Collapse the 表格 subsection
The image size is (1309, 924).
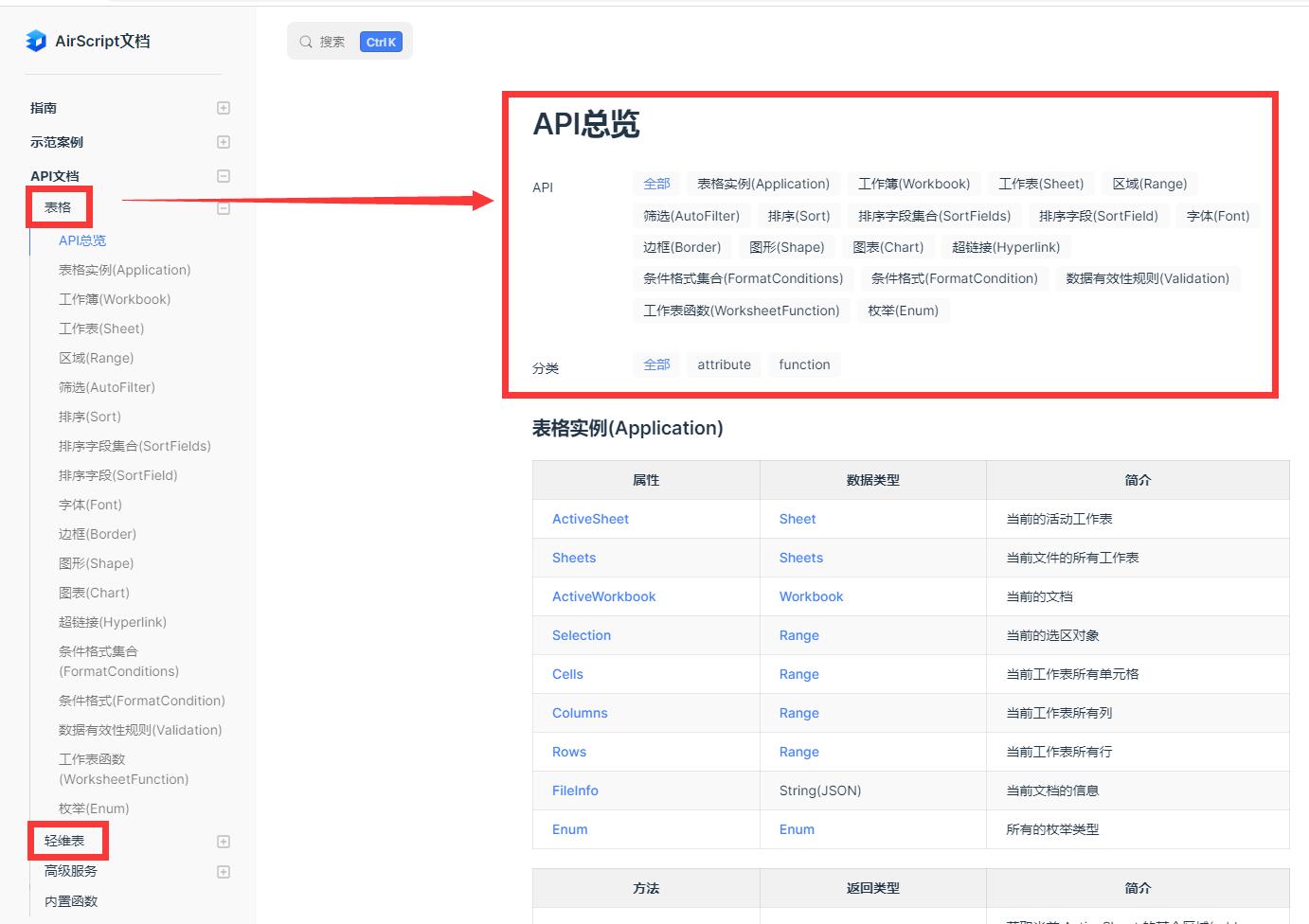pyautogui.click(x=224, y=208)
